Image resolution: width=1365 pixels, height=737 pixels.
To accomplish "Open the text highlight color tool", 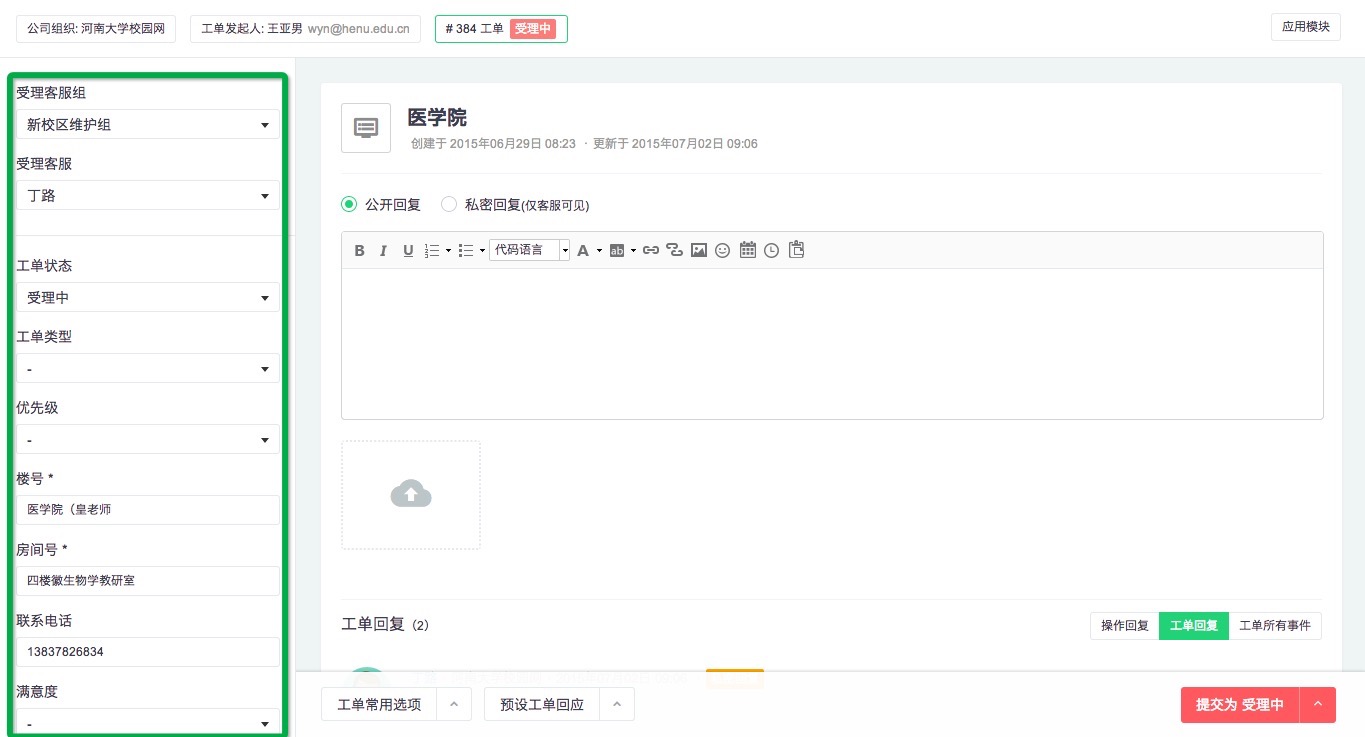I will point(617,251).
